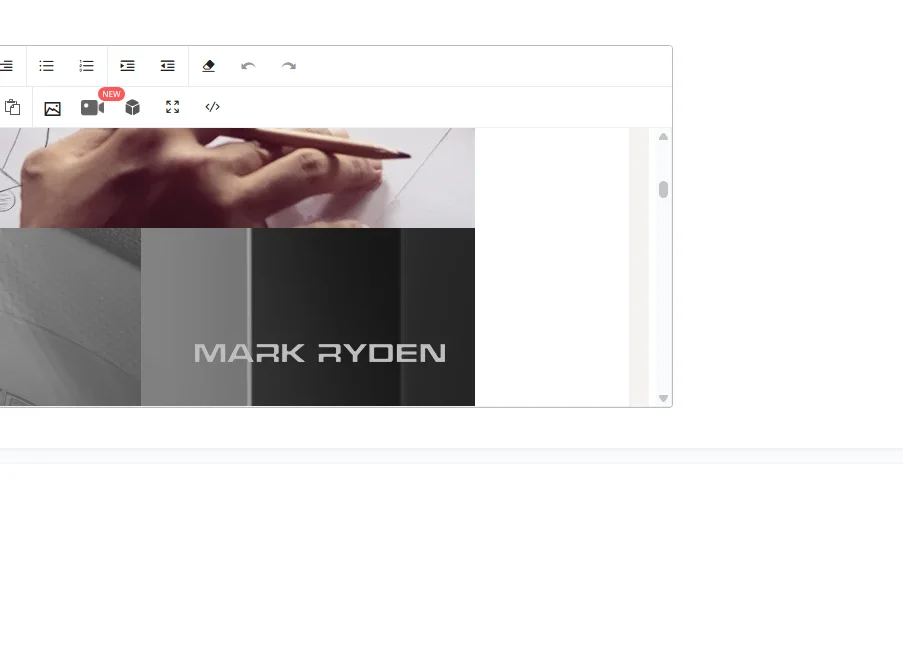Insert an image into editor

coord(52,108)
